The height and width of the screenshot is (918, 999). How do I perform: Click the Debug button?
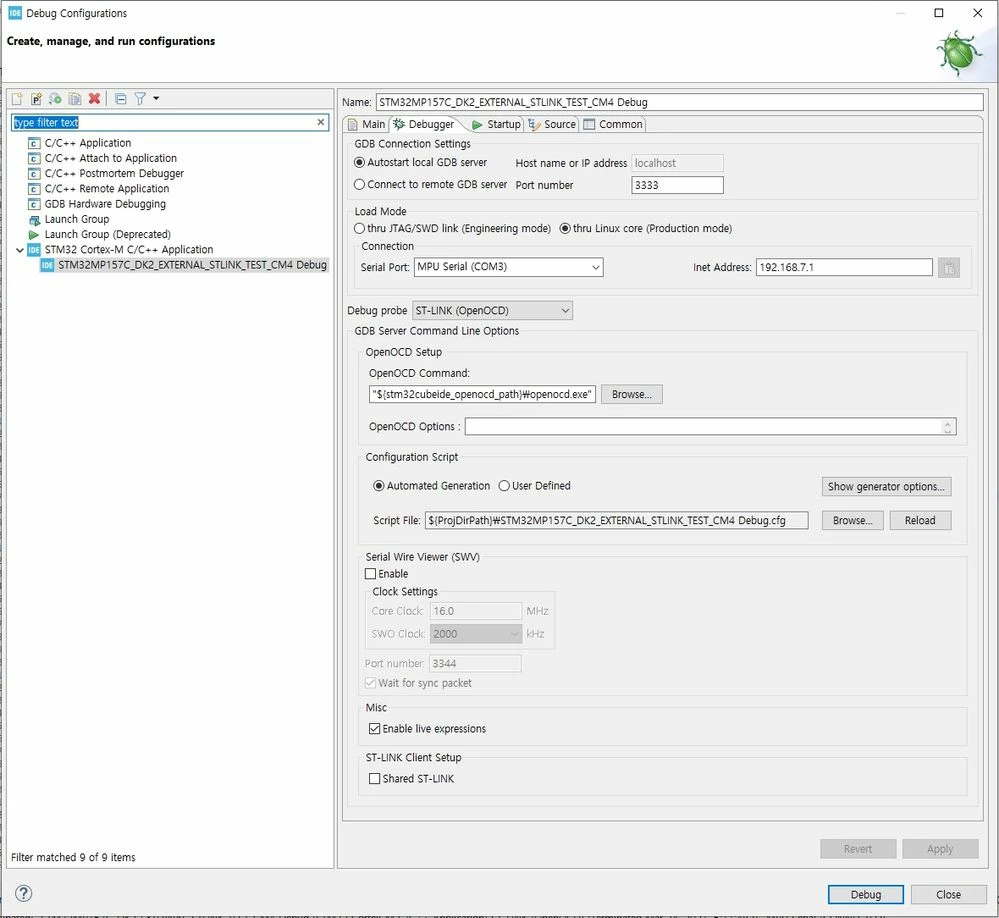[x=866, y=895]
